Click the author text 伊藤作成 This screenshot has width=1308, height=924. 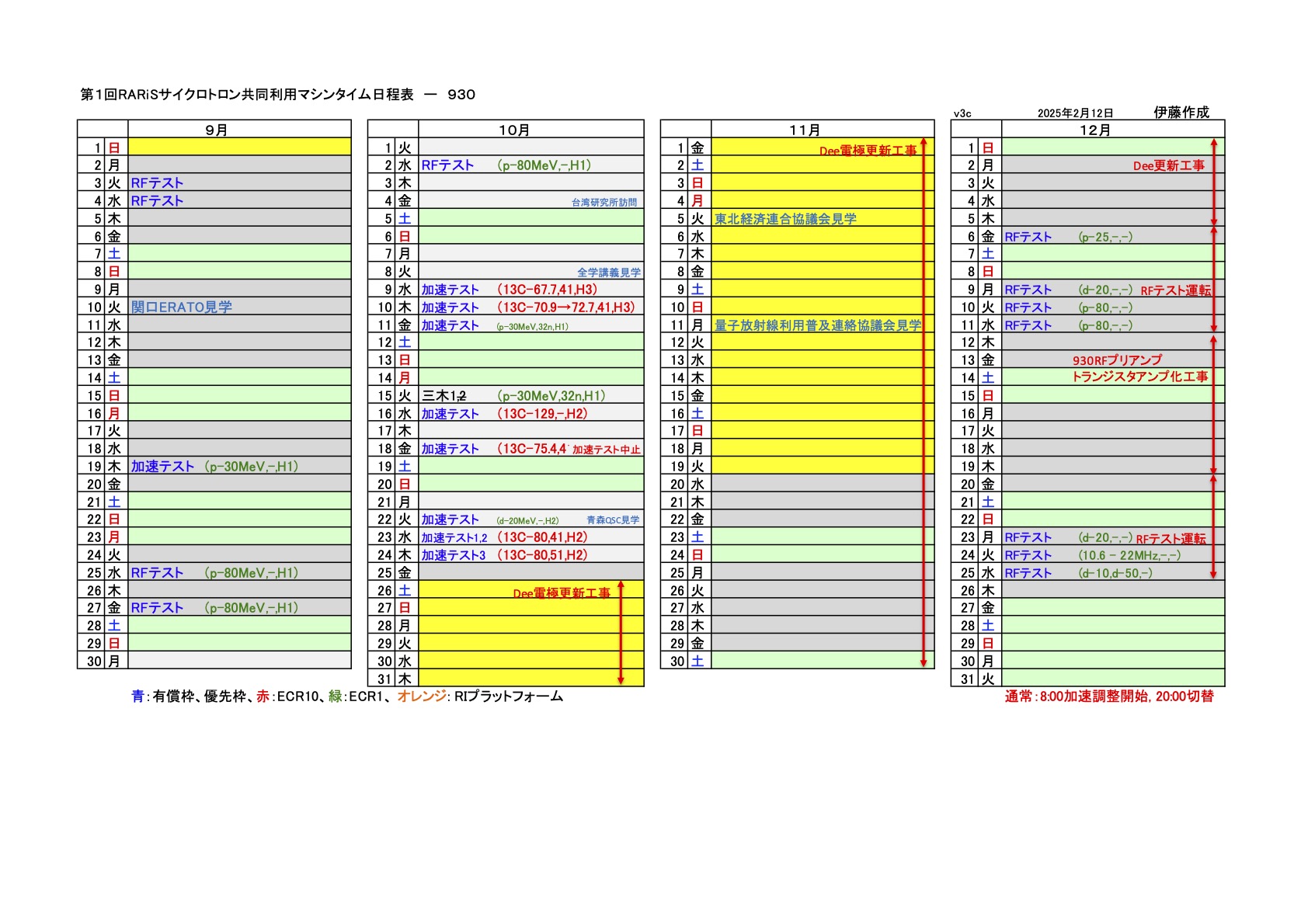point(1181,113)
